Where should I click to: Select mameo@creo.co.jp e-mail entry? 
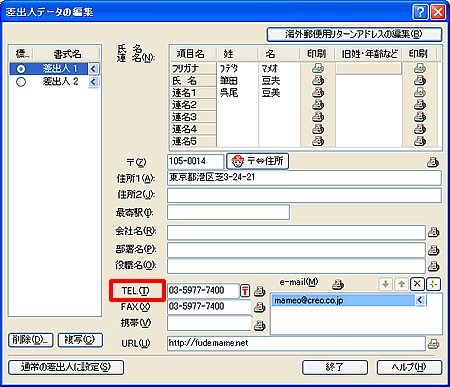(x=343, y=300)
